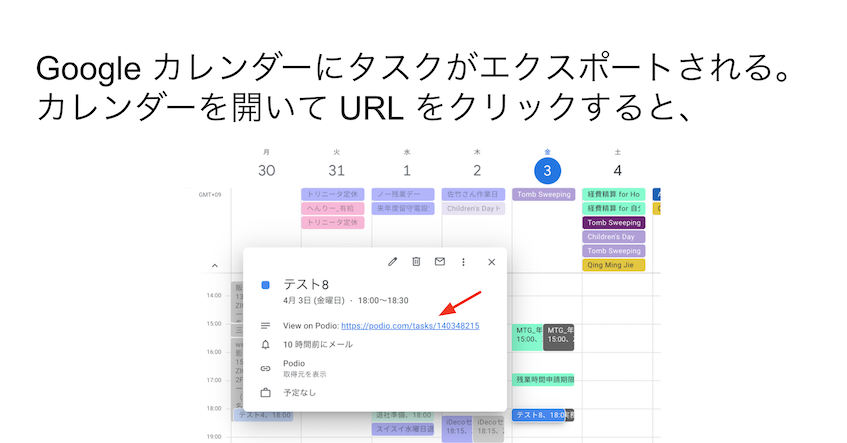Delete the event with the trash icon
Screen dimensions: 847x443
pyautogui.click(x=416, y=262)
